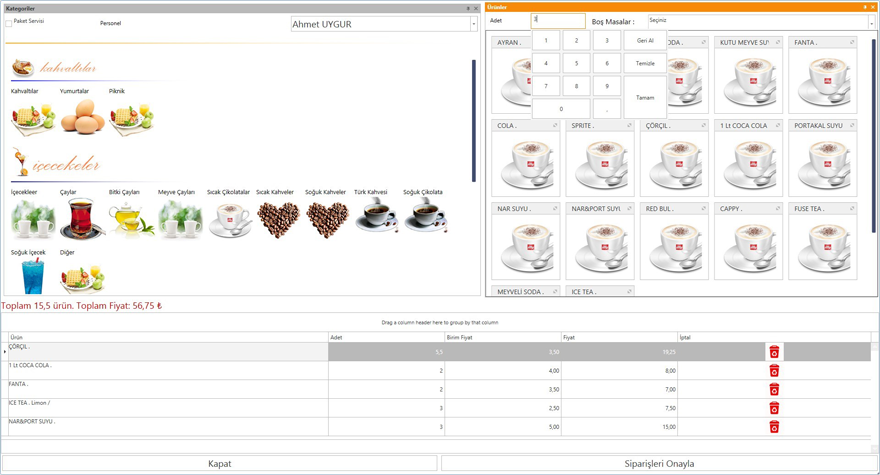This screenshot has width=880, height=475.
Task: Enable the Paket Servisi checkbox
Action: click(x=8, y=24)
